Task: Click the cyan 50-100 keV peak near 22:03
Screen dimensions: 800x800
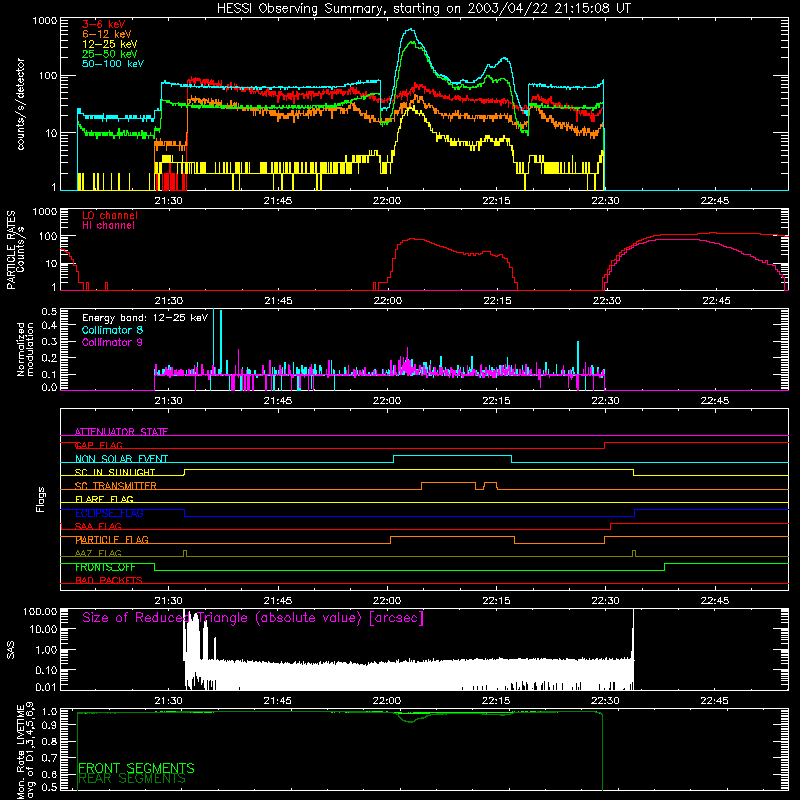Action: point(411,31)
